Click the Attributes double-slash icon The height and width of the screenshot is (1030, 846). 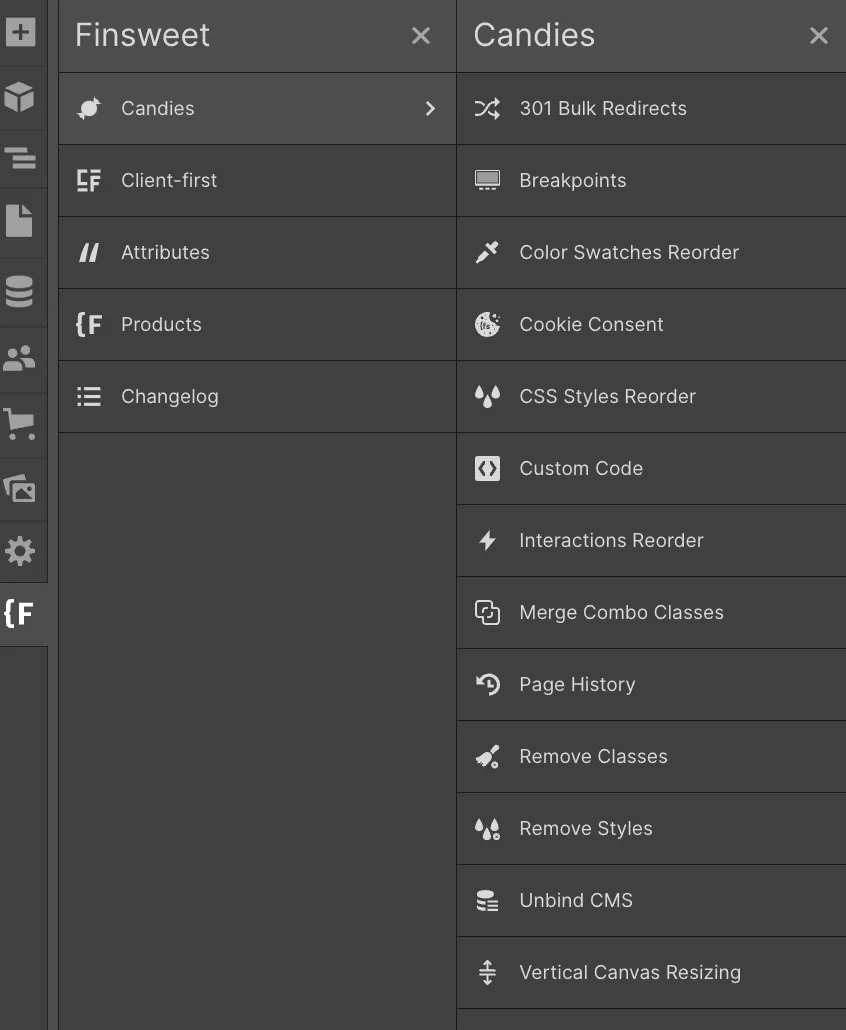89,252
